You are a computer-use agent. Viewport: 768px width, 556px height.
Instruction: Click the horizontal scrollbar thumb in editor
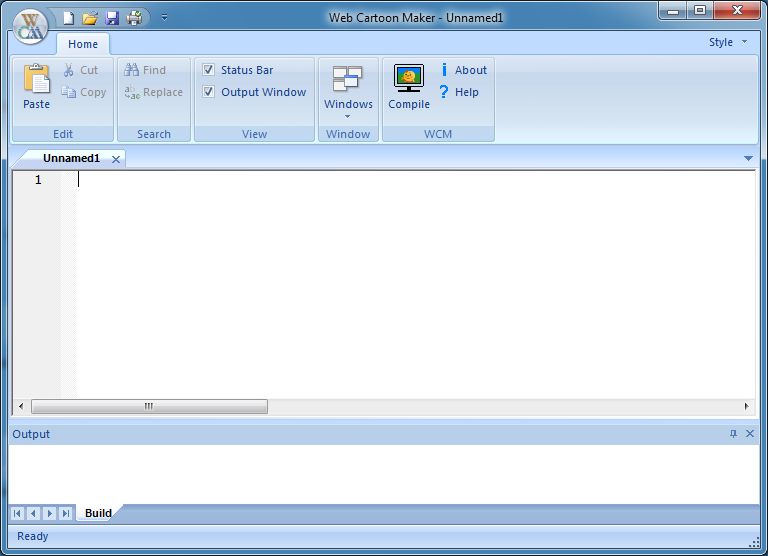pos(149,406)
